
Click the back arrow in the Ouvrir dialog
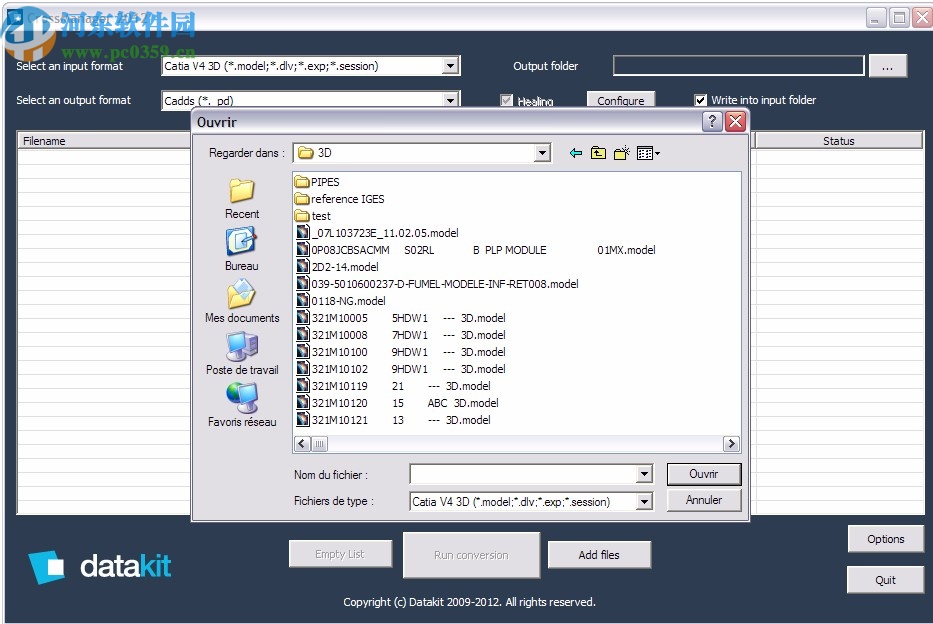point(575,153)
